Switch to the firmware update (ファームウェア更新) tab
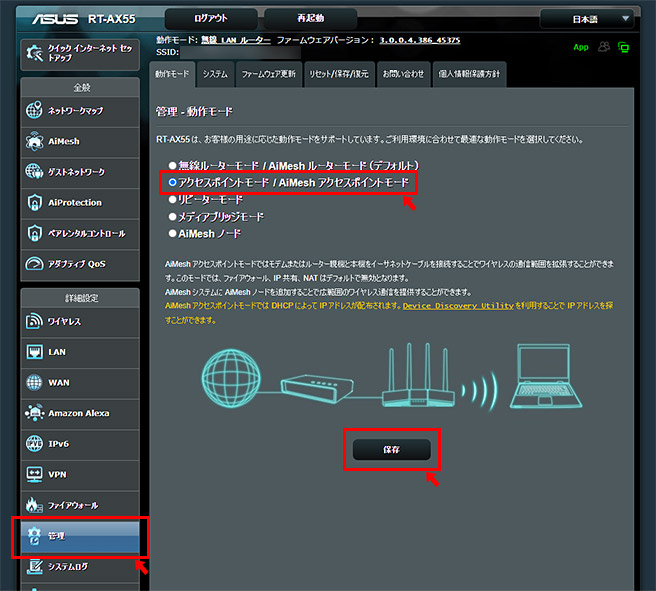 point(267,74)
